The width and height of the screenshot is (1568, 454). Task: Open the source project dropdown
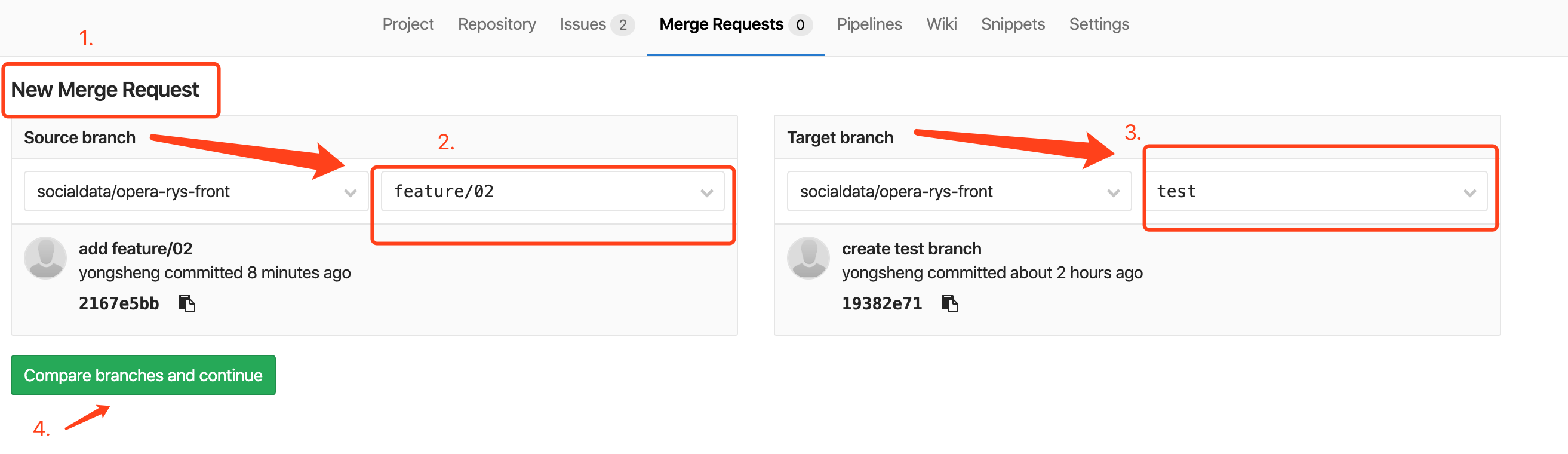195,192
